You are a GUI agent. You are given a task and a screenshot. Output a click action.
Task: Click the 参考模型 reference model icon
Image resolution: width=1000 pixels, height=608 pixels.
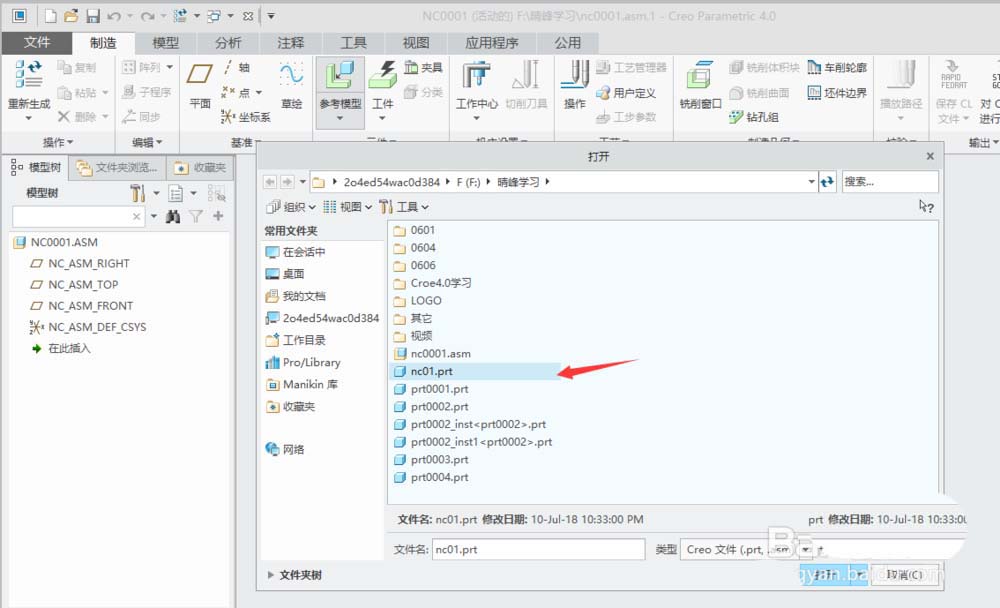point(340,75)
